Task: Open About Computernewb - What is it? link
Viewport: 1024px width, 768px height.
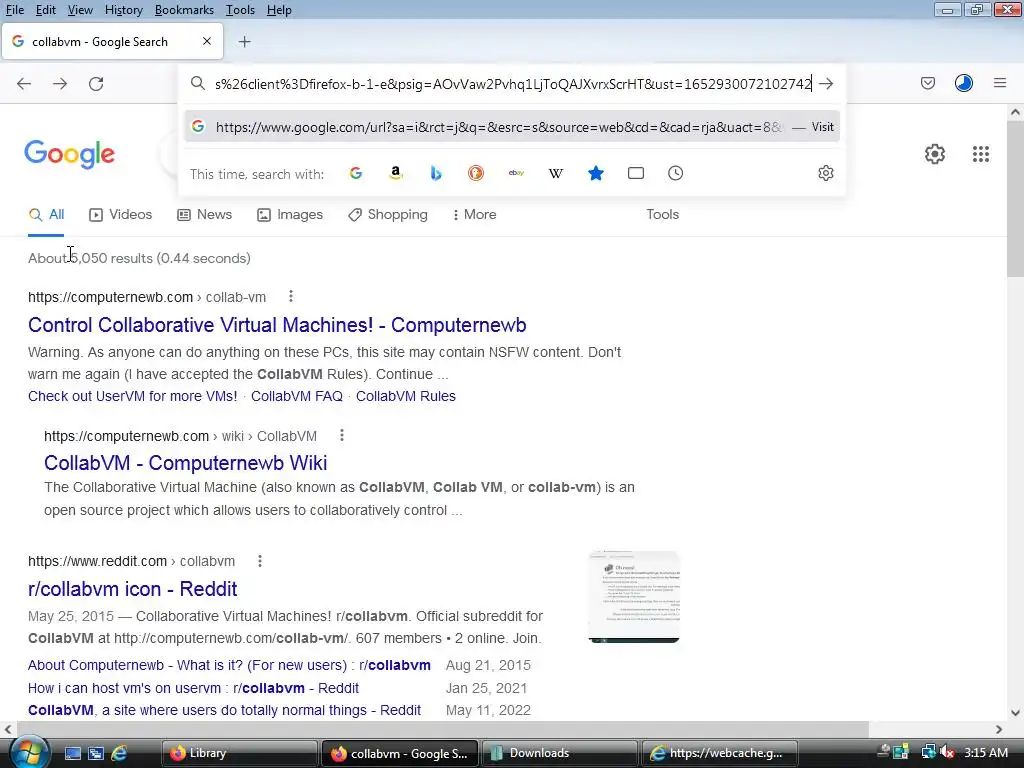Action: coord(229,665)
